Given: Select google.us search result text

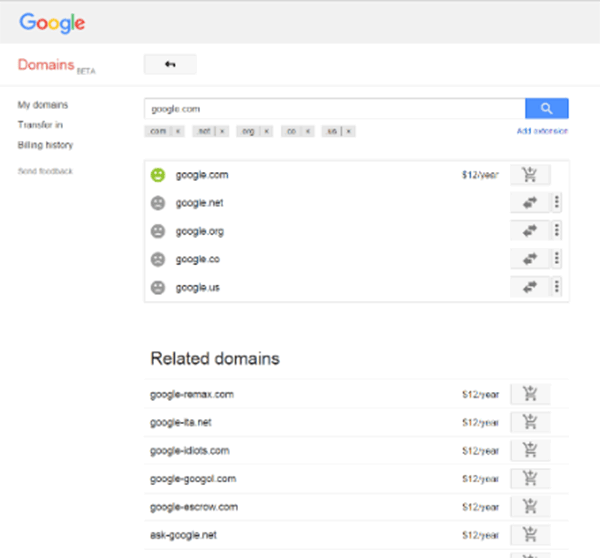Looking at the screenshot, I should click(x=197, y=288).
